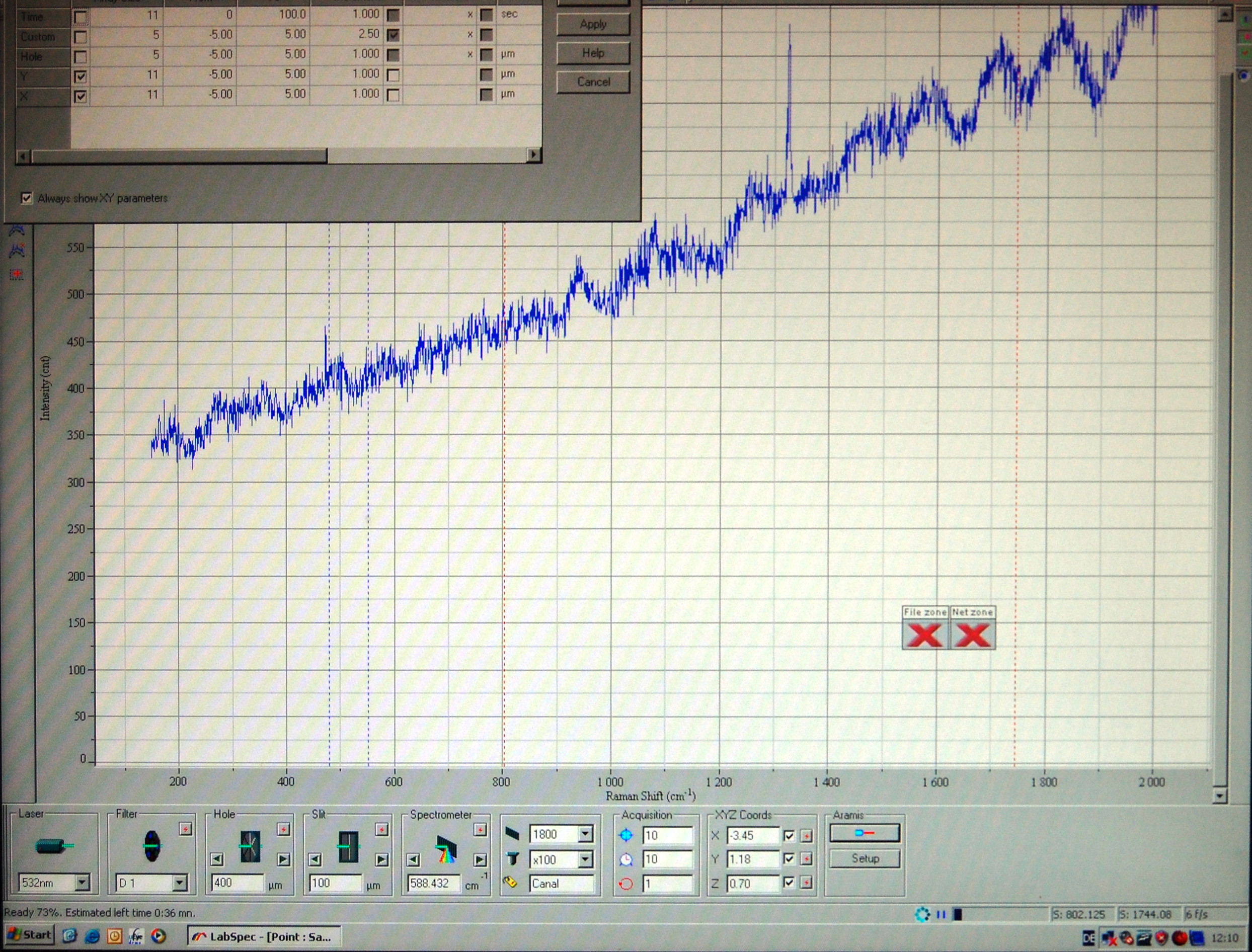Screen dimensions: 1252x952
Task: Click the tag icon beside Canal field
Action: click(510, 882)
